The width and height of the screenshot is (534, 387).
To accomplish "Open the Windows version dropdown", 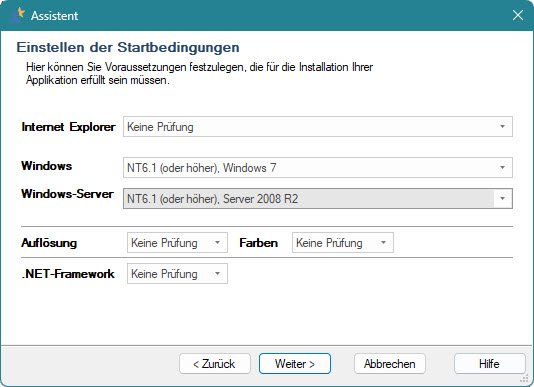I will point(317,168).
